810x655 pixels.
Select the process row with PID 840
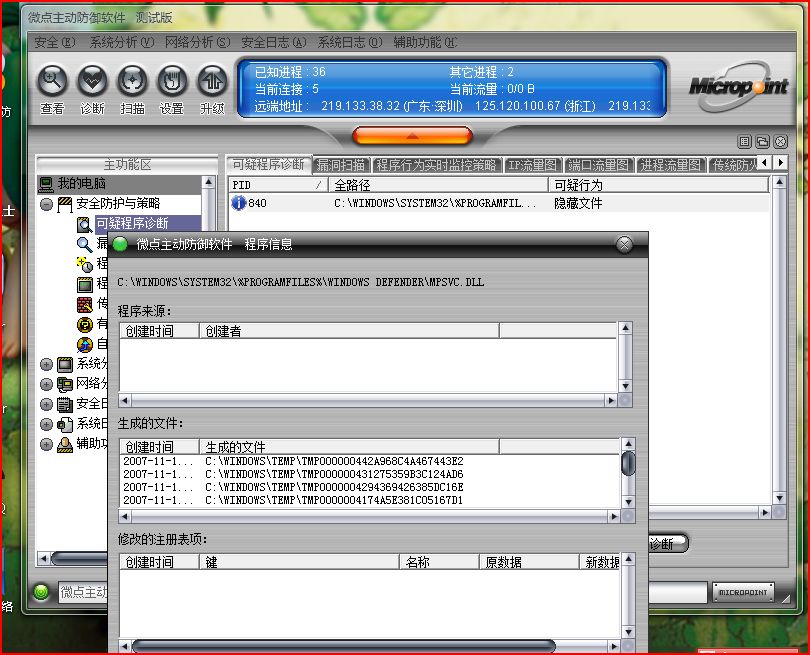[499, 203]
